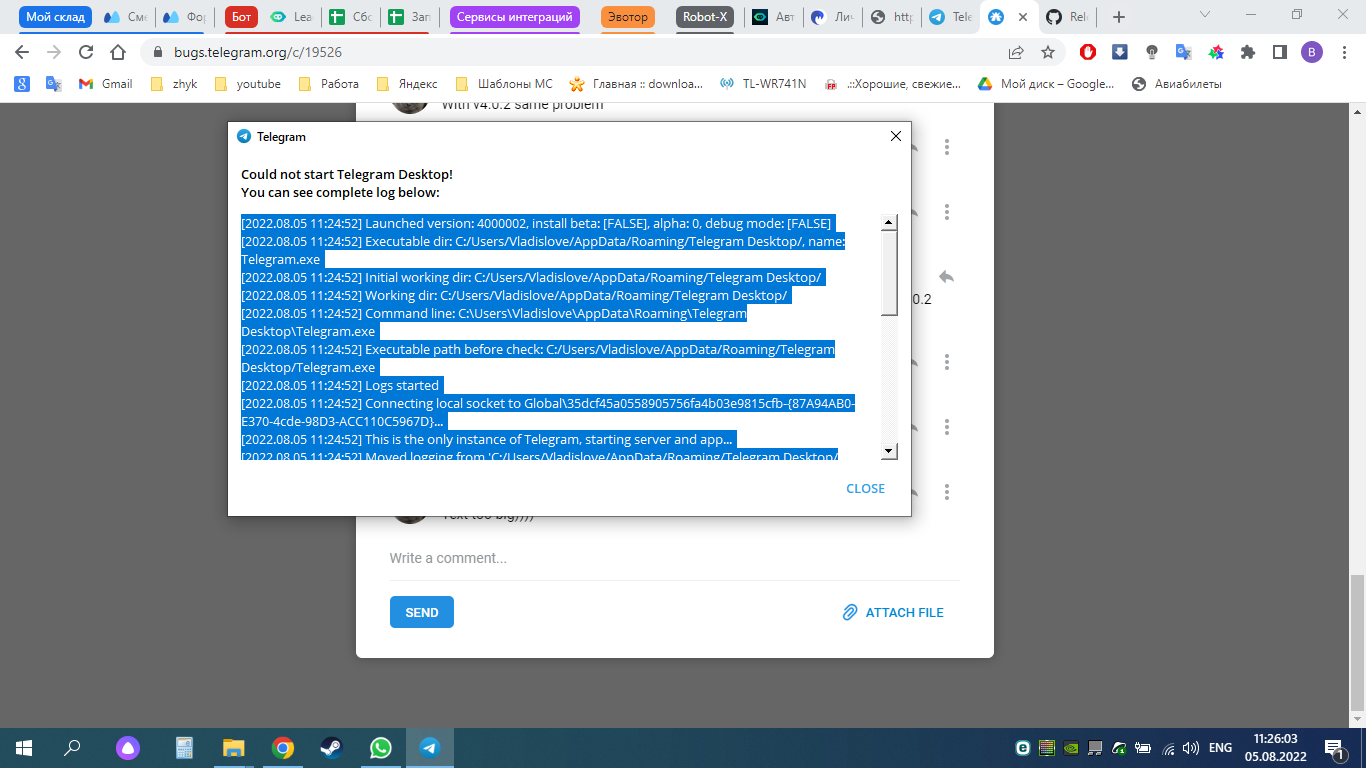Close the Telegram dialog with the X icon
This screenshot has height=768, width=1366.
point(896,136)
